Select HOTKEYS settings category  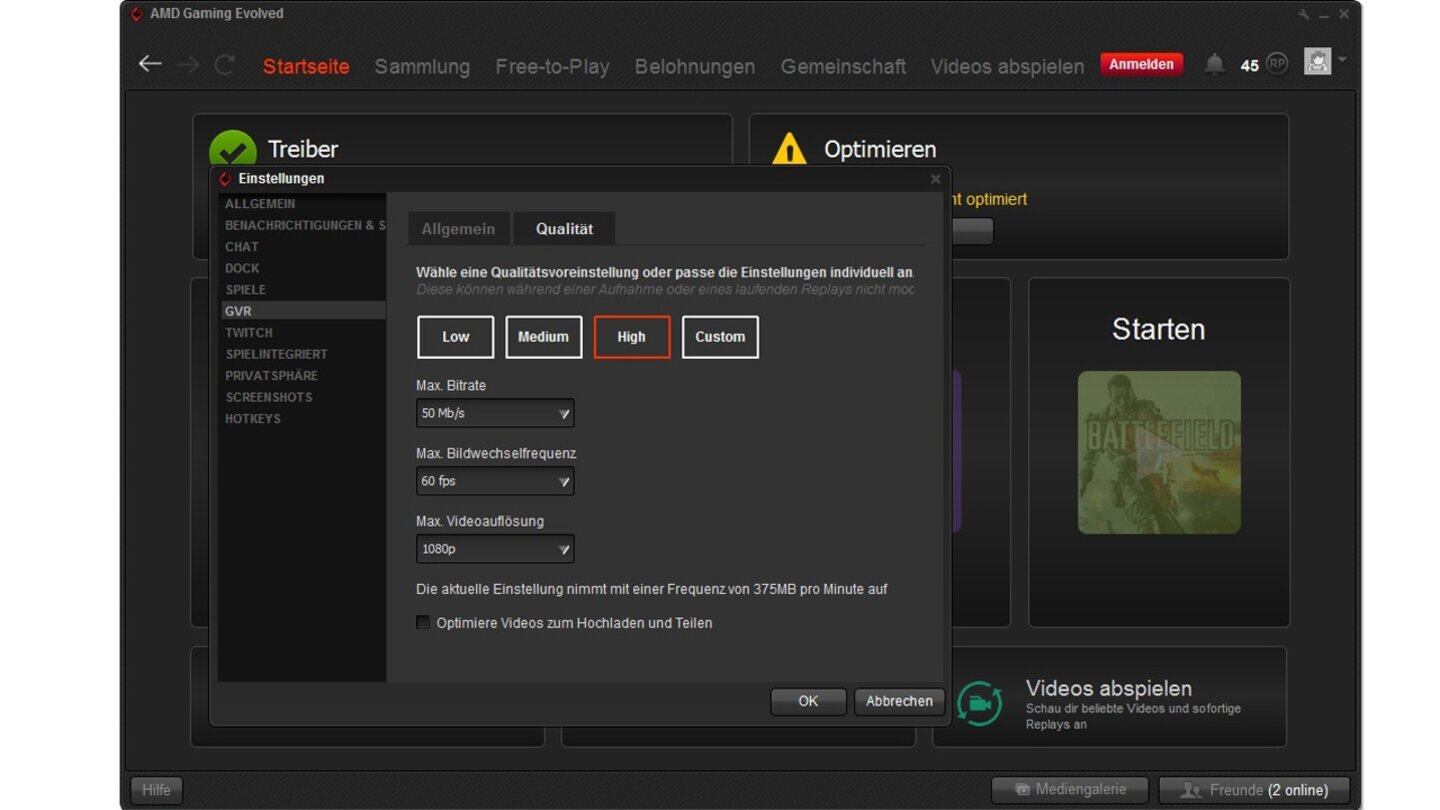[x=302, y=419]
